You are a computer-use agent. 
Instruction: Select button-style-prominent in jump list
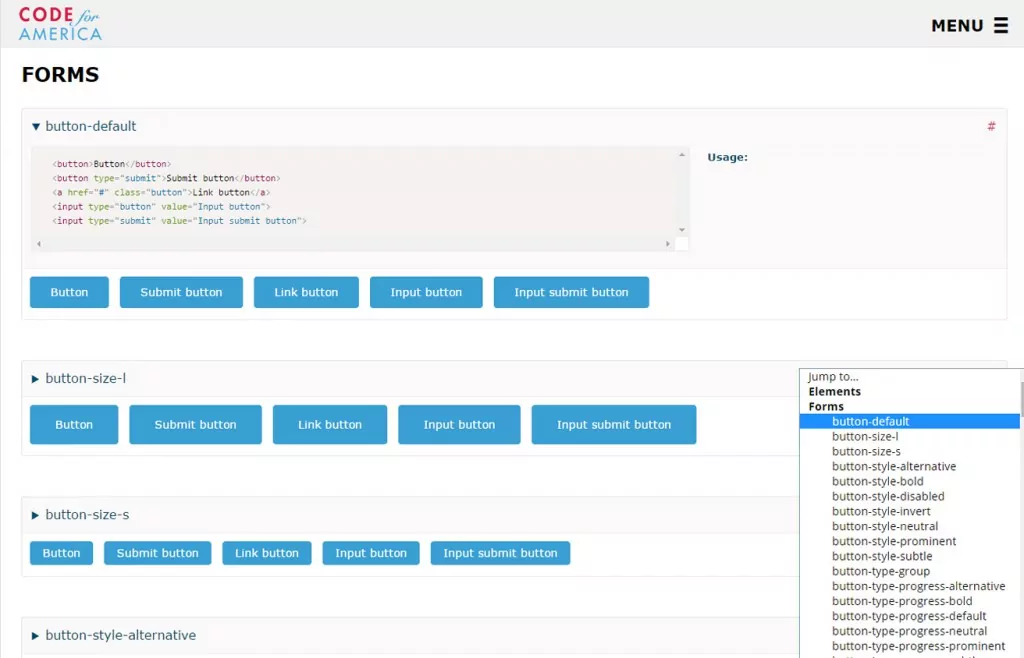click(909, 542)
